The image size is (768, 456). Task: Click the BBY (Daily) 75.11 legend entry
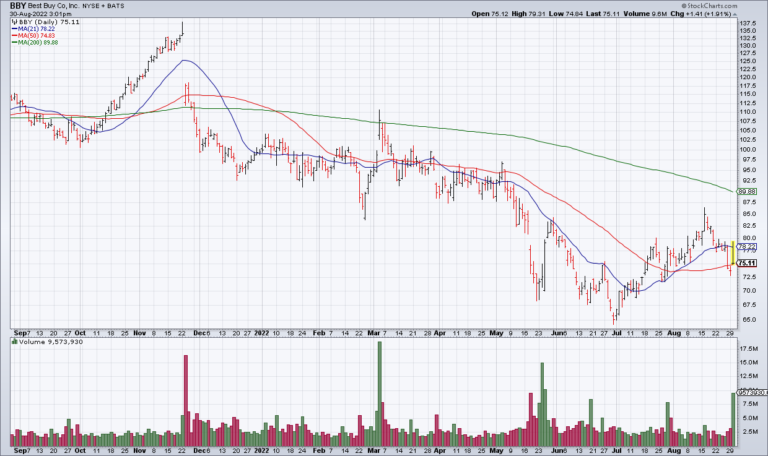pyautogui.click(x=45, y=22)
